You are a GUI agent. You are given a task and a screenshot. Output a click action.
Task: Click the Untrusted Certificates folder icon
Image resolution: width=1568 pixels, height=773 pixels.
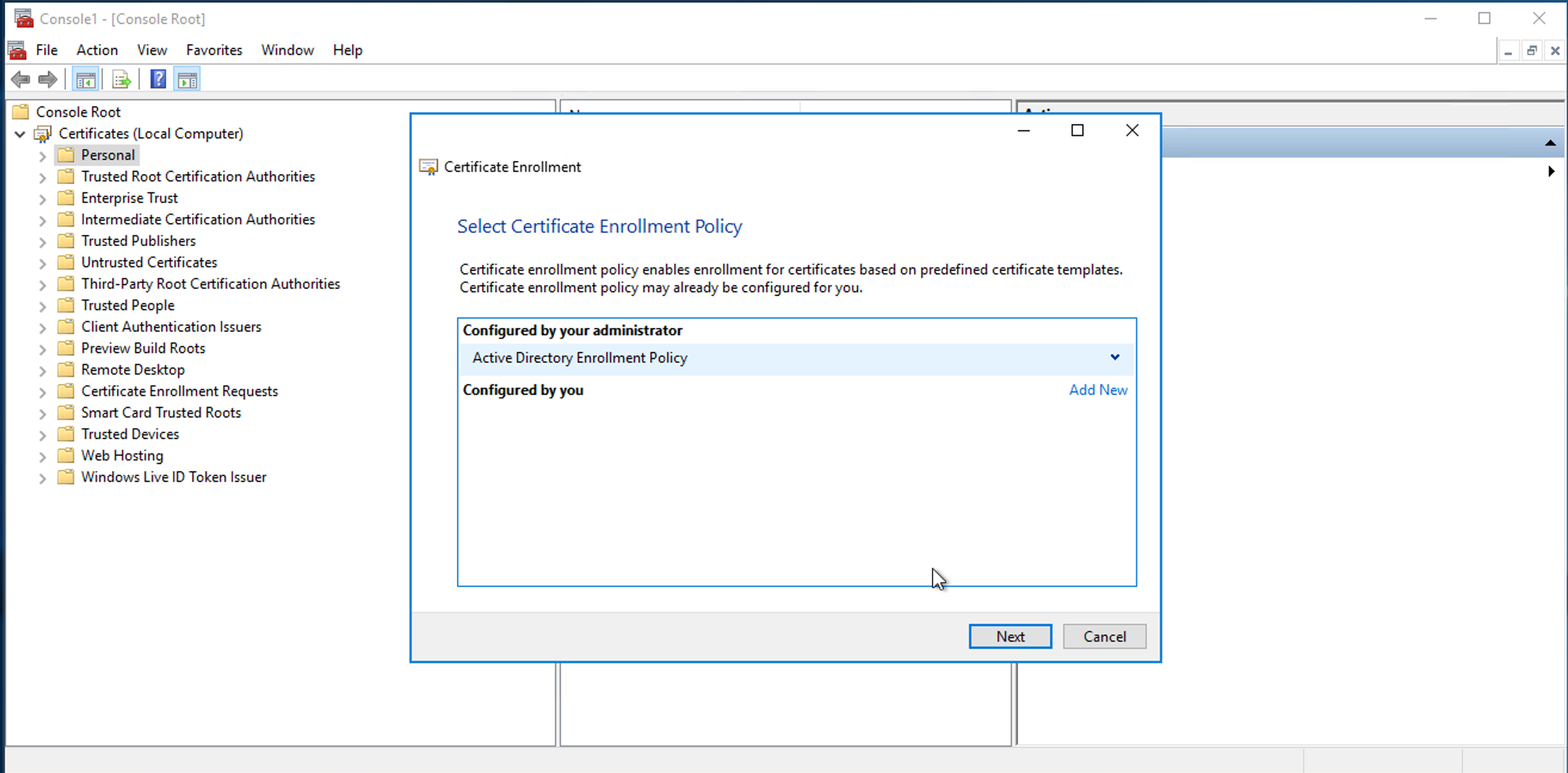[x=66, y=262]
